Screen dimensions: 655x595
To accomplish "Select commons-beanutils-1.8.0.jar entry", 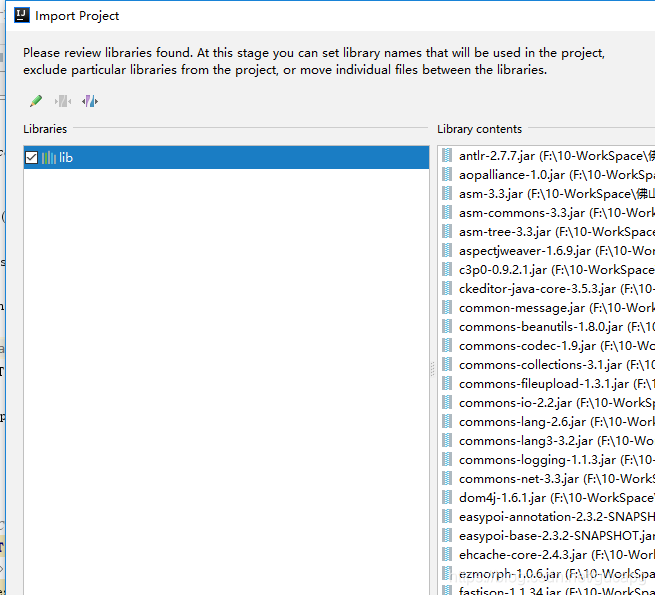I will click(548, 327).
